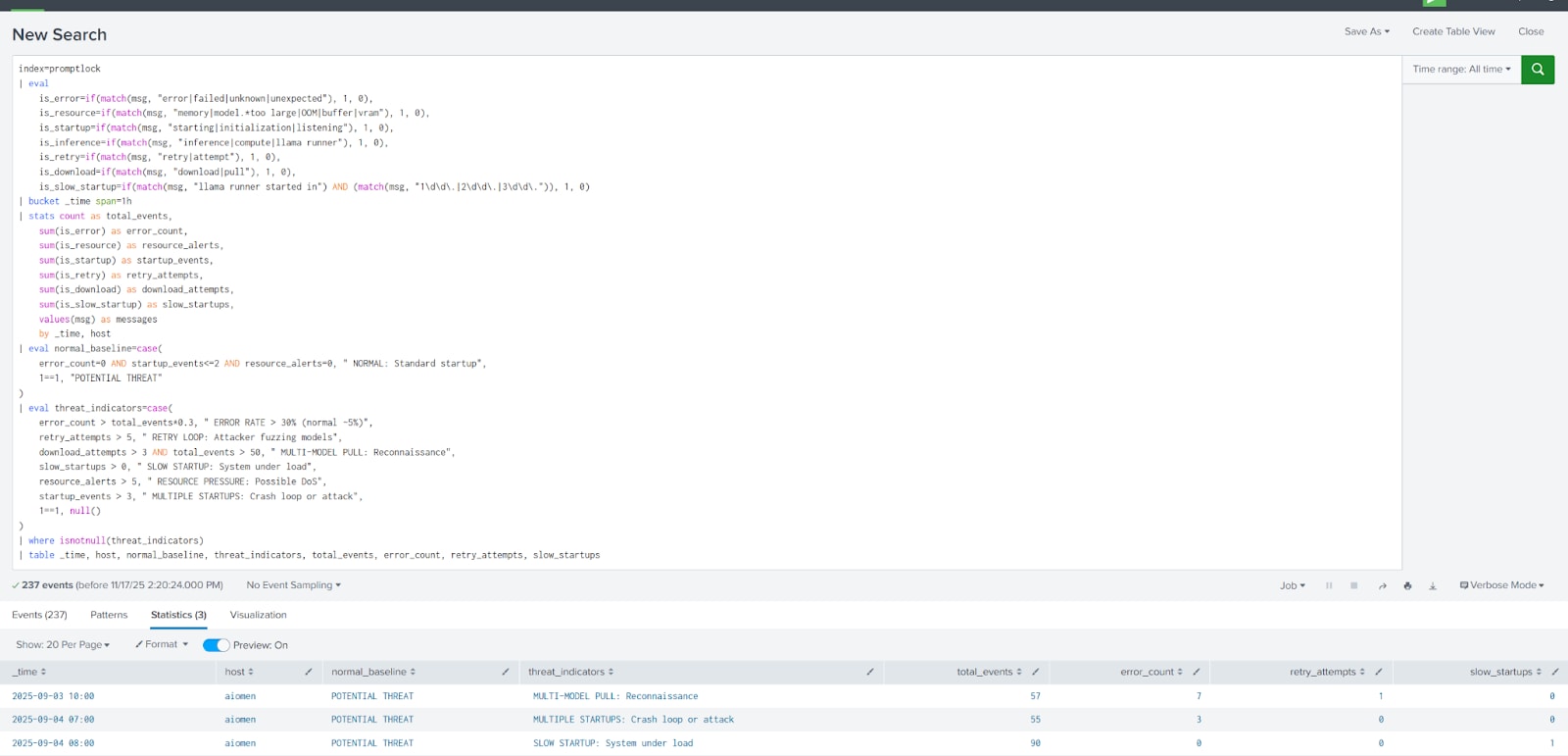Screen dimensions: 1568x756
Task: Export results with the download icon
Action: 1433,585
